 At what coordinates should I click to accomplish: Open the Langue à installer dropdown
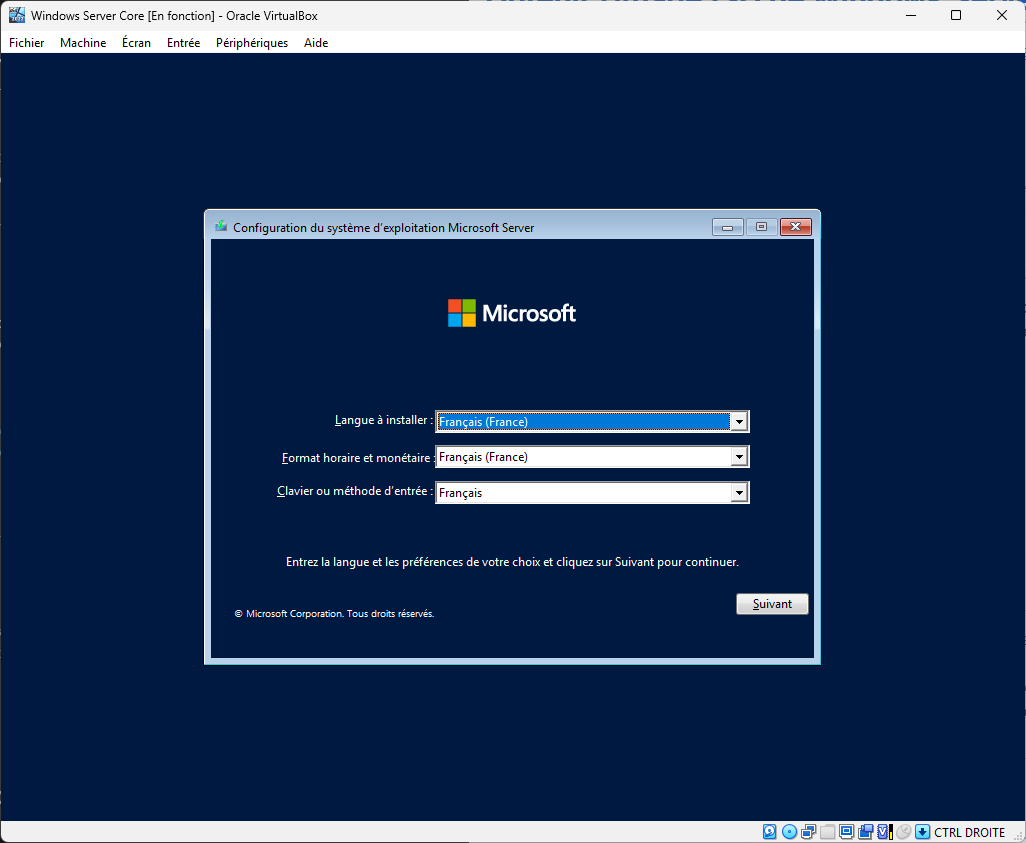(x=739, y=421)
